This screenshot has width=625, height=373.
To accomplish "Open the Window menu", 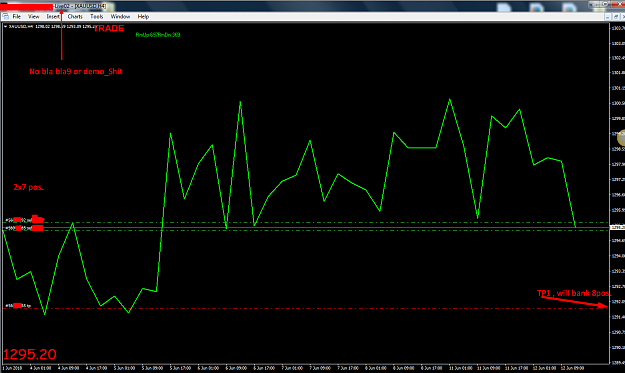I will (120, 16).
